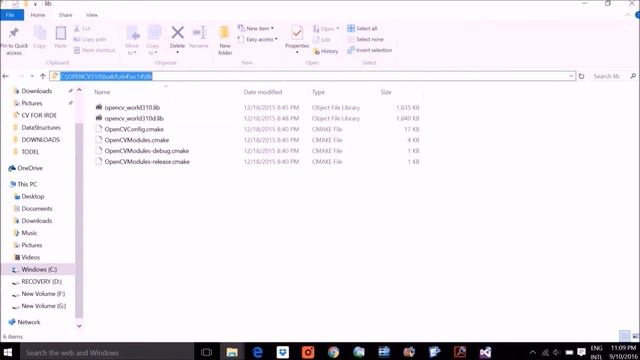Sort by Date modified column

point(263,92)
